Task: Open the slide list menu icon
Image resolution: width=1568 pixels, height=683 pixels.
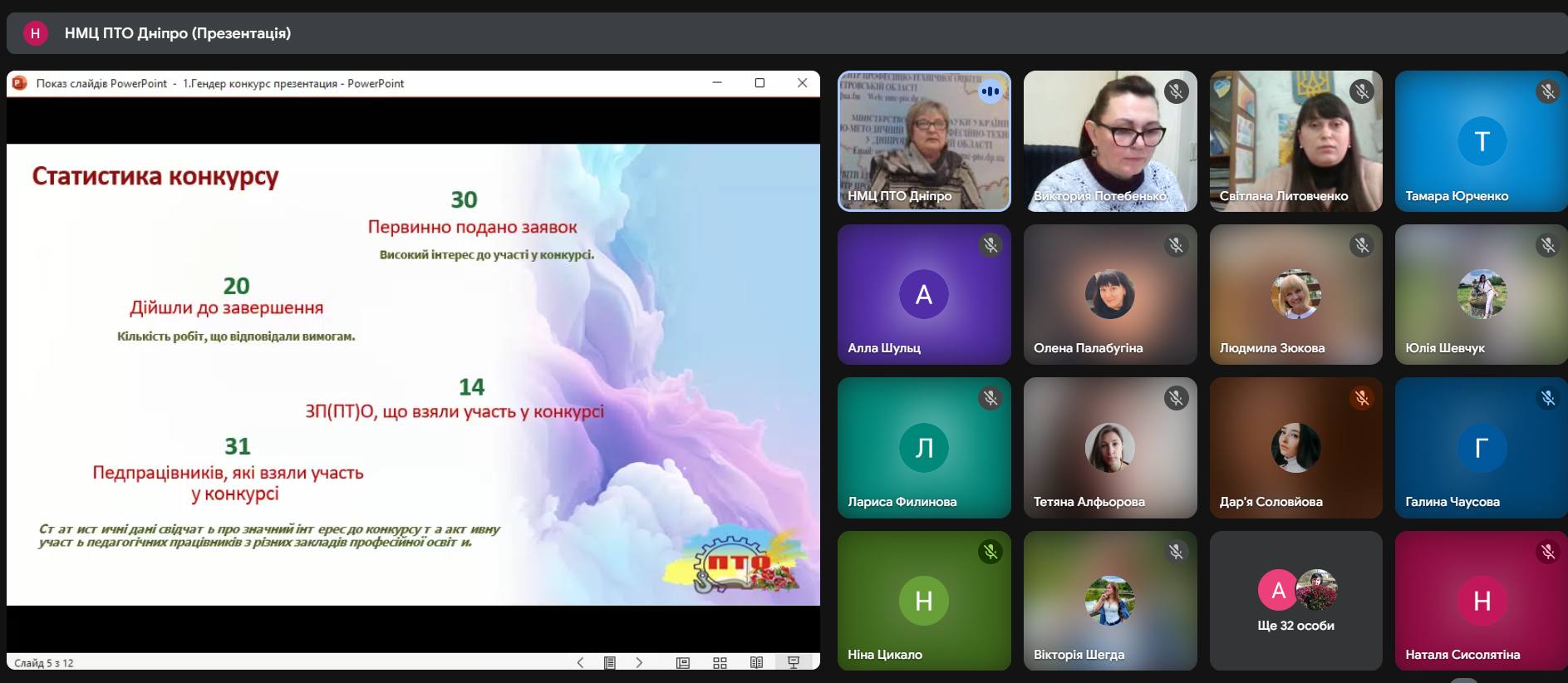Action: (x=610, y=662)
